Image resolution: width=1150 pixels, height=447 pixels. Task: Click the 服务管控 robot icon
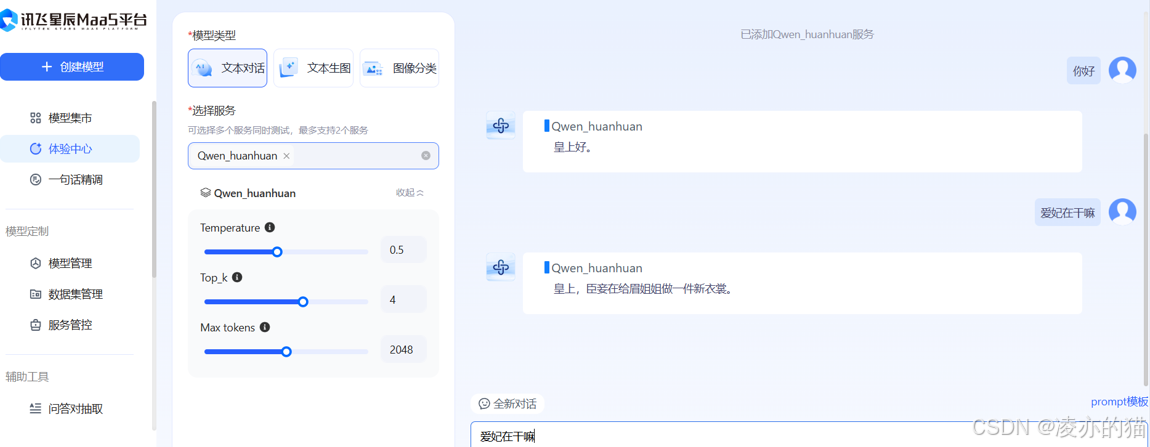(35, 324)
